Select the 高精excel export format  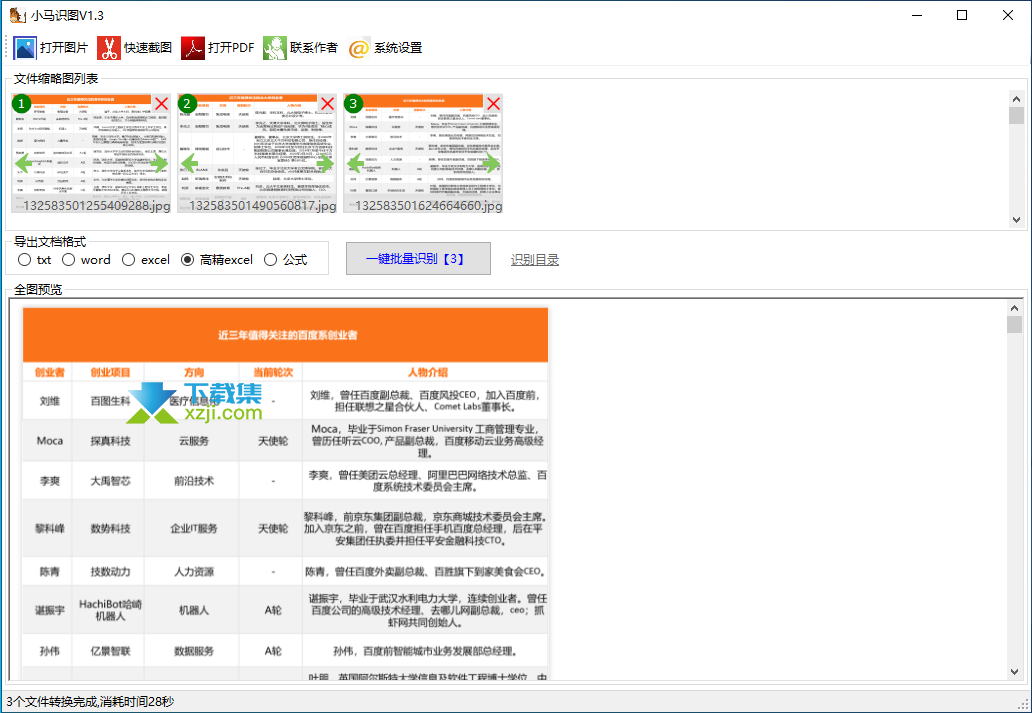coord(217,260)
